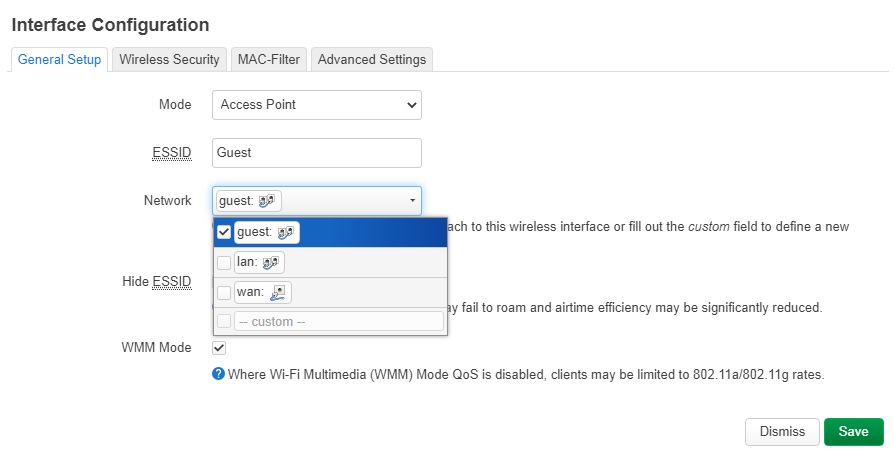
Task: Open the MAC-Filter tab
Action: (x=269, y=59)
